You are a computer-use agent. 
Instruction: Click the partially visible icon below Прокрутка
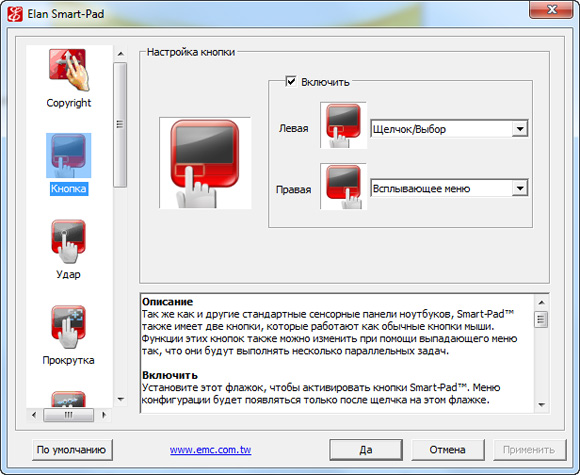[x=68, y=399]
